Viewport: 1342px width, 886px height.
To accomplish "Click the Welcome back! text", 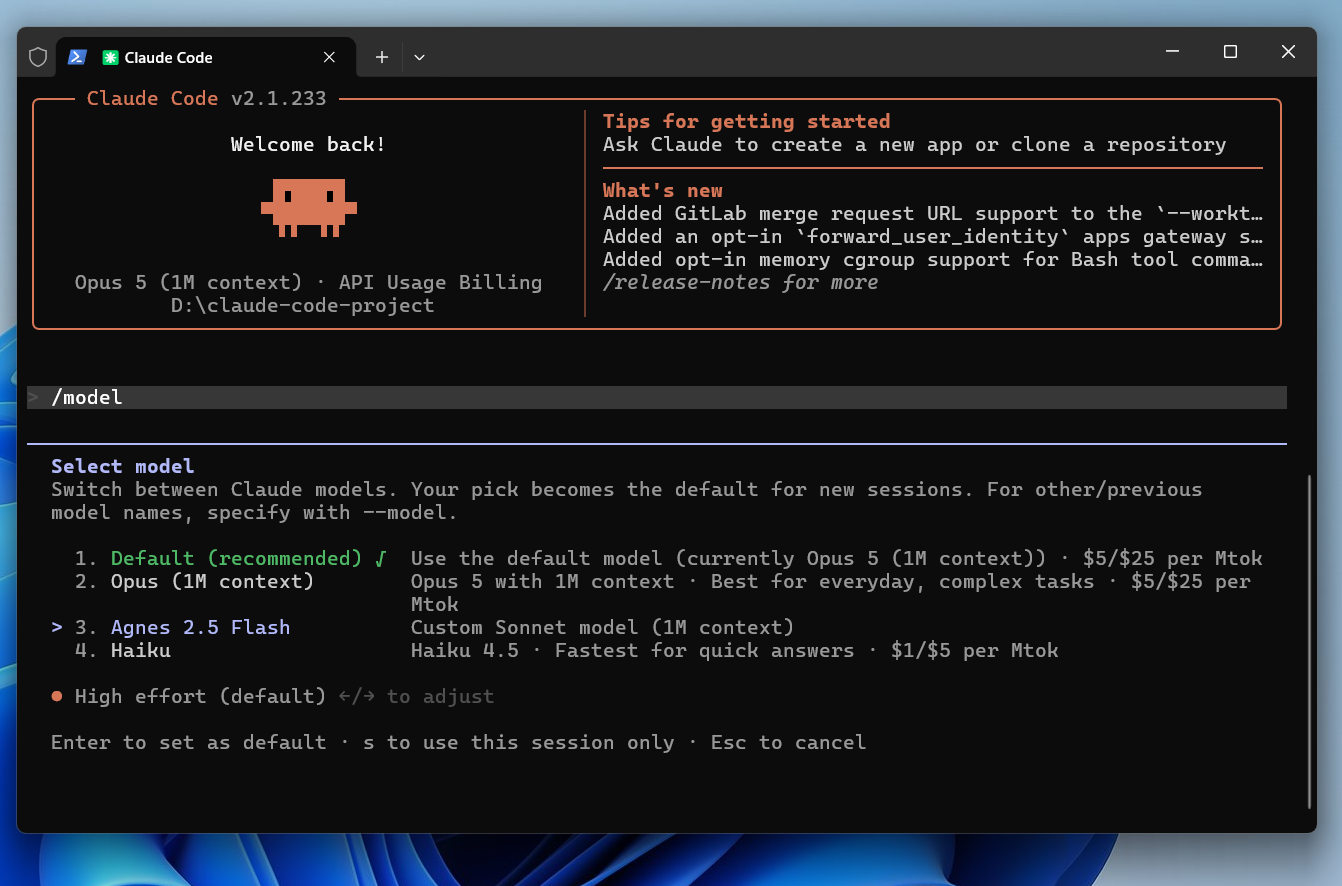I will (x=308, y=144).
